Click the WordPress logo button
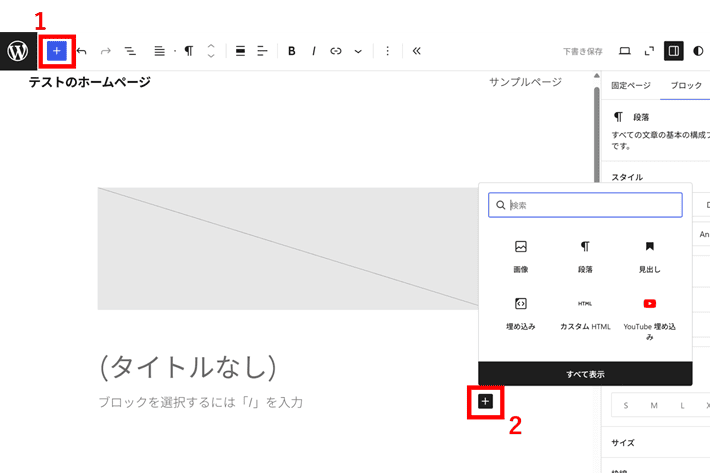The image size is (710, 473). point(18,51)
